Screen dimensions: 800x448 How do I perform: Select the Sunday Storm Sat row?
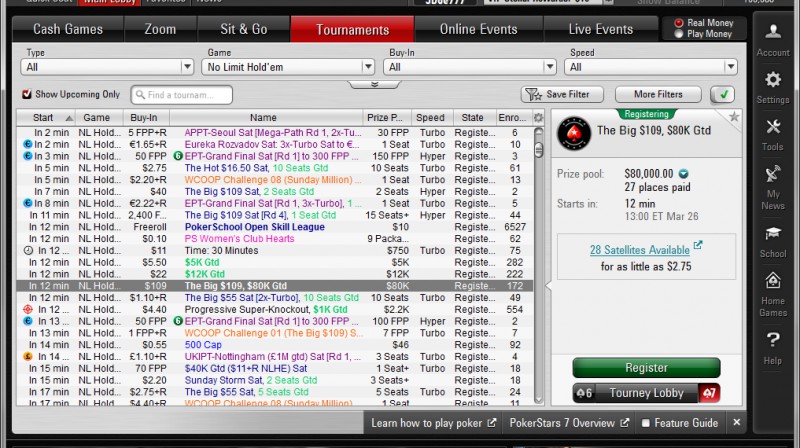275,380
